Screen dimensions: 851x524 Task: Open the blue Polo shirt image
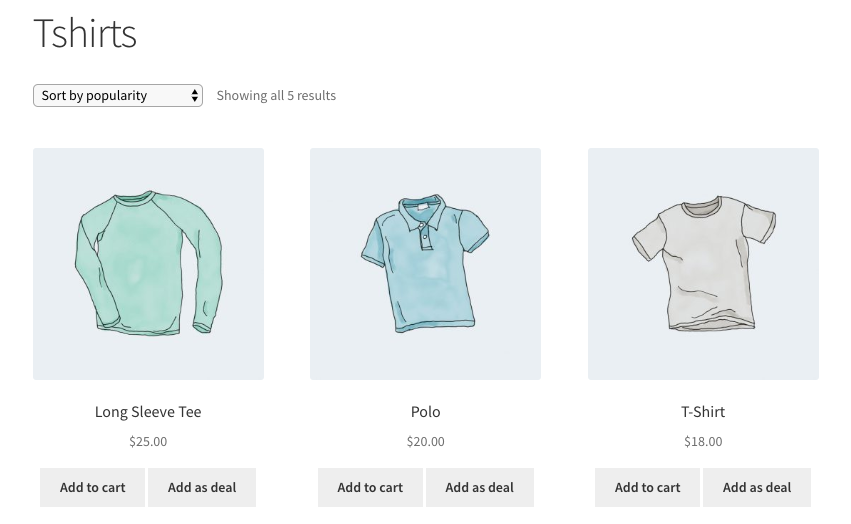(426, 264)
